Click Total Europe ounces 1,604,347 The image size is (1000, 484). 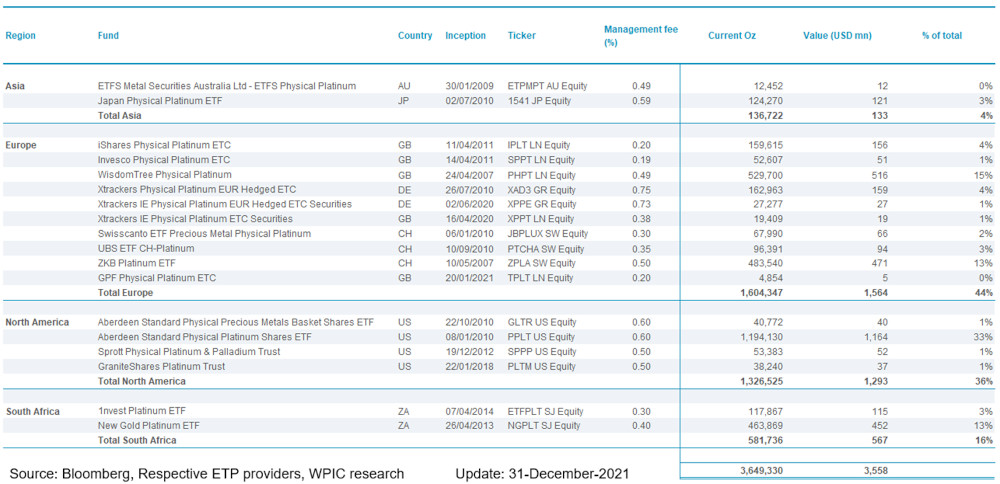pyautogui.click(x=763, y=293)
